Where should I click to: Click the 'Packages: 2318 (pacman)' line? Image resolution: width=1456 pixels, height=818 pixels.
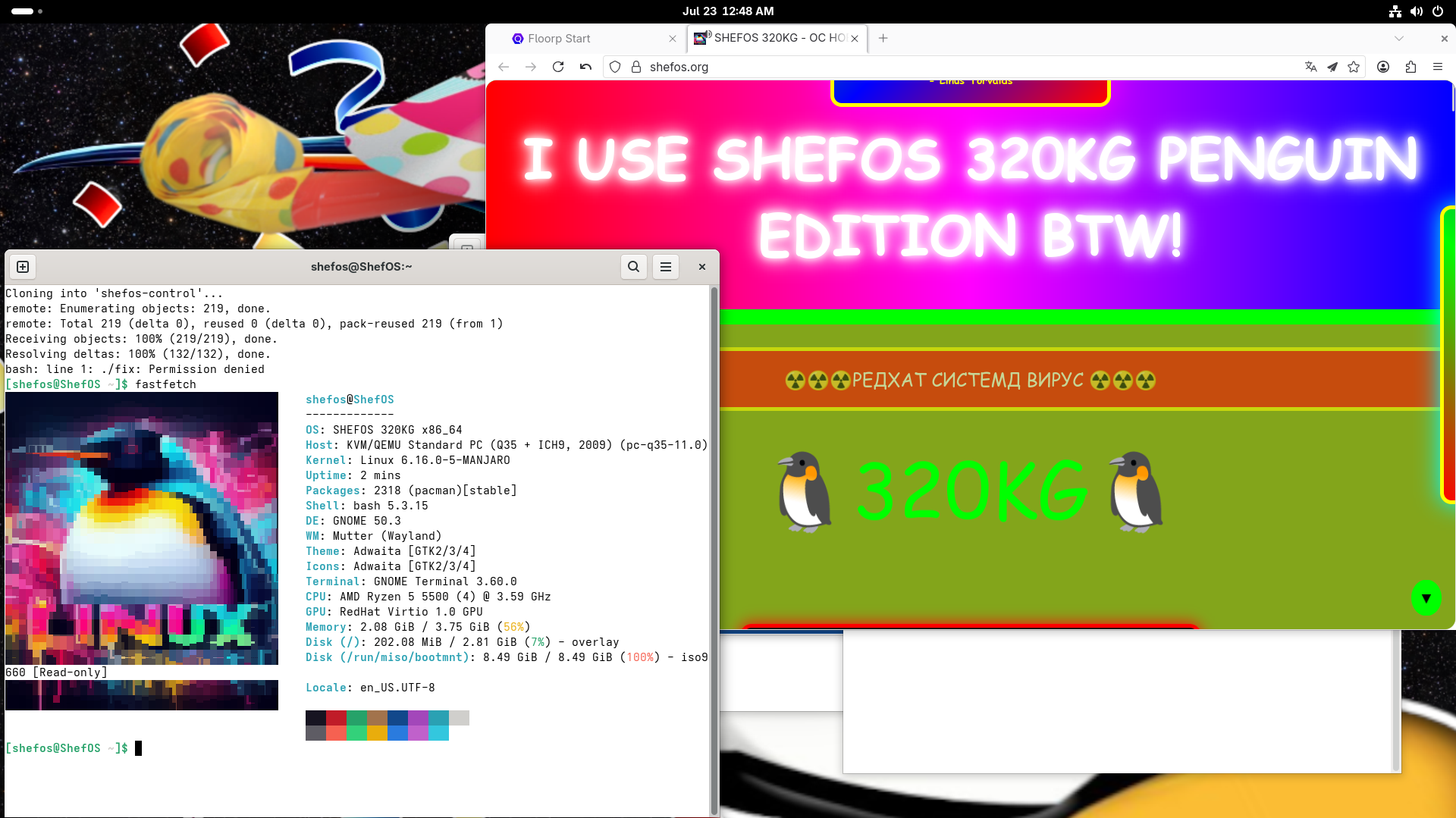[411, 490]
